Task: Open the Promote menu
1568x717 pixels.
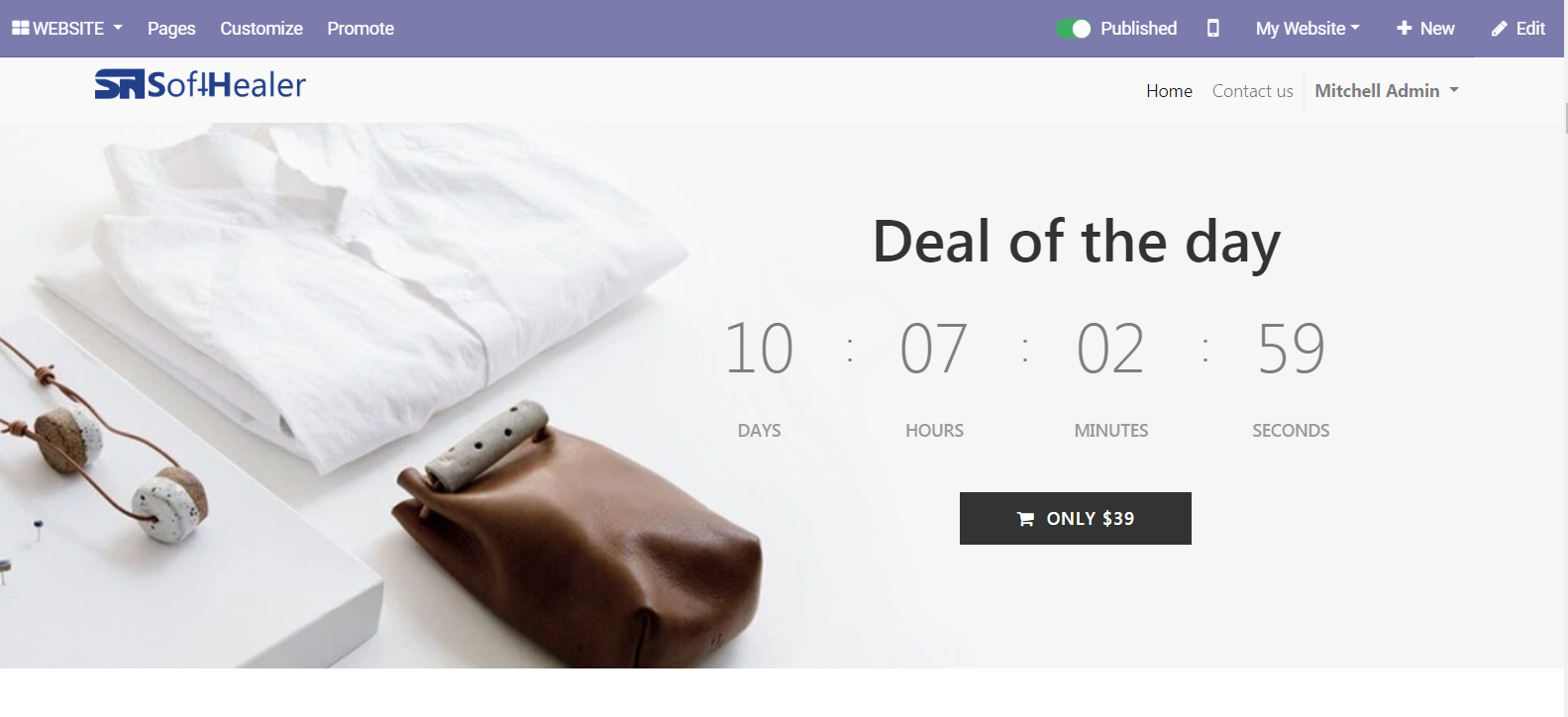Action: click(361, 28)
